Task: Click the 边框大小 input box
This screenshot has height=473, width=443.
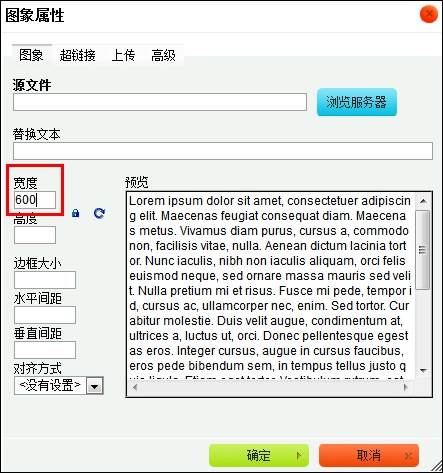Action: (x=45, y=280)
